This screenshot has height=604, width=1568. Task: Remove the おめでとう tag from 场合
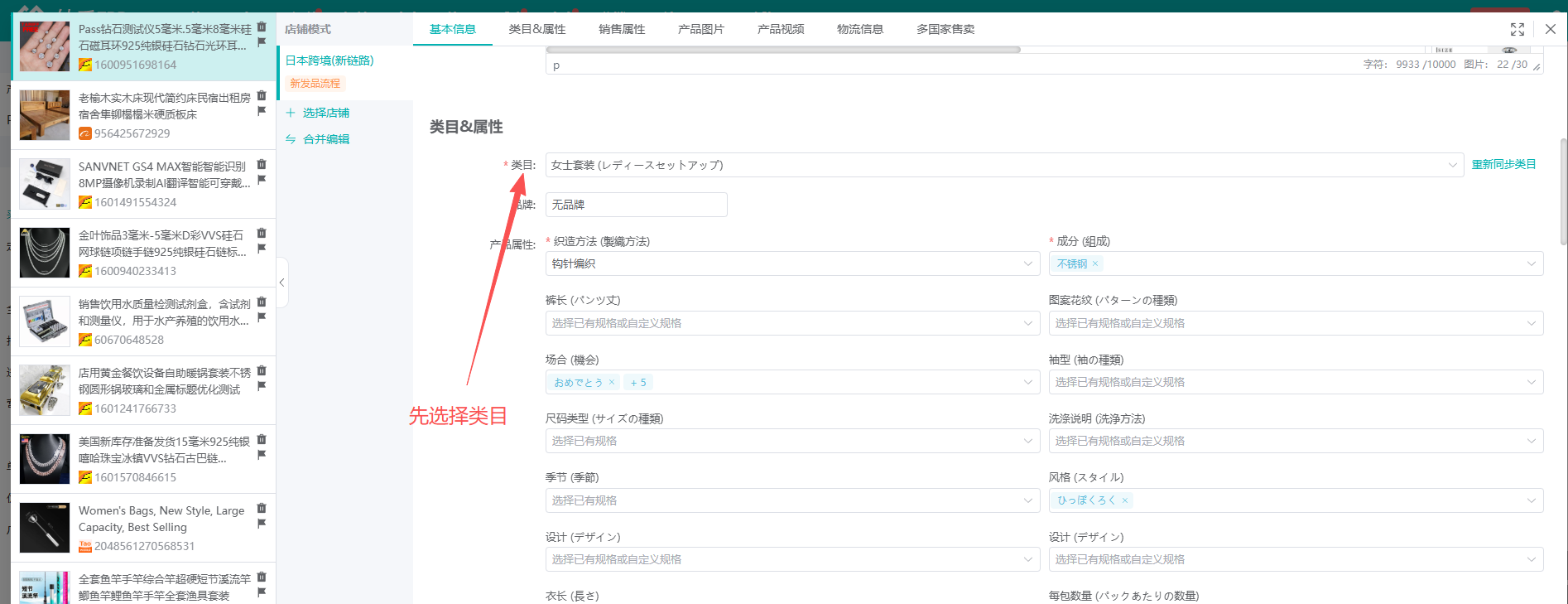point(612,383)
